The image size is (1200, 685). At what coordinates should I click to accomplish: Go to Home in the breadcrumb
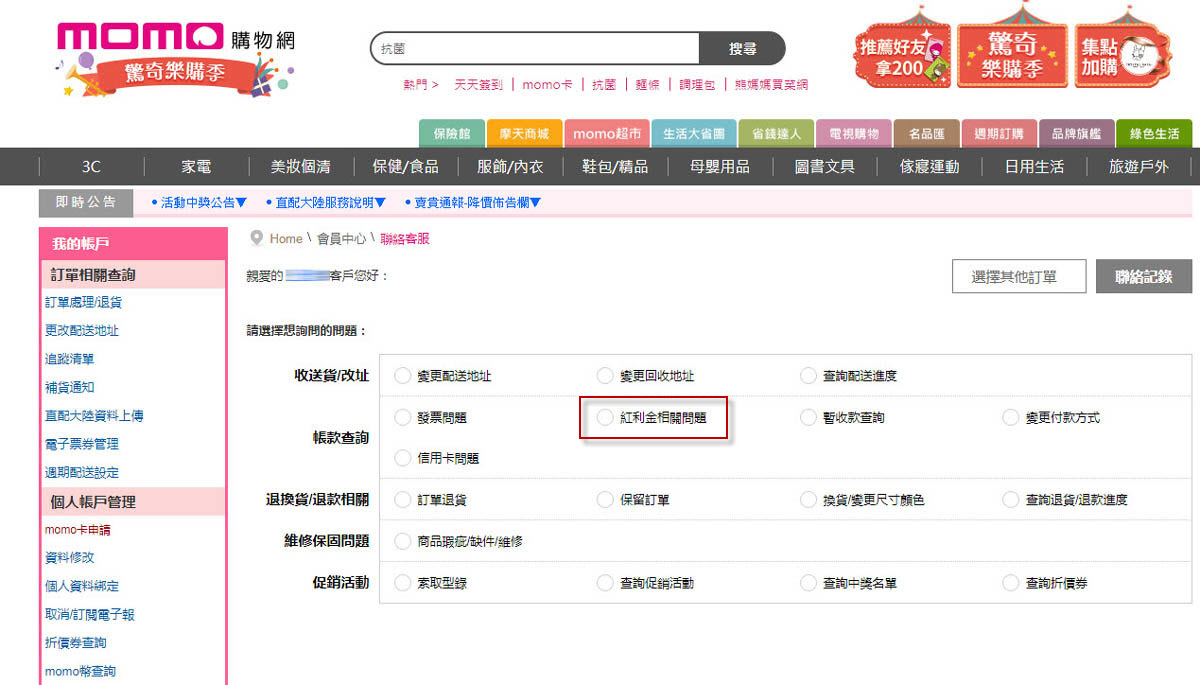[286, 239]
